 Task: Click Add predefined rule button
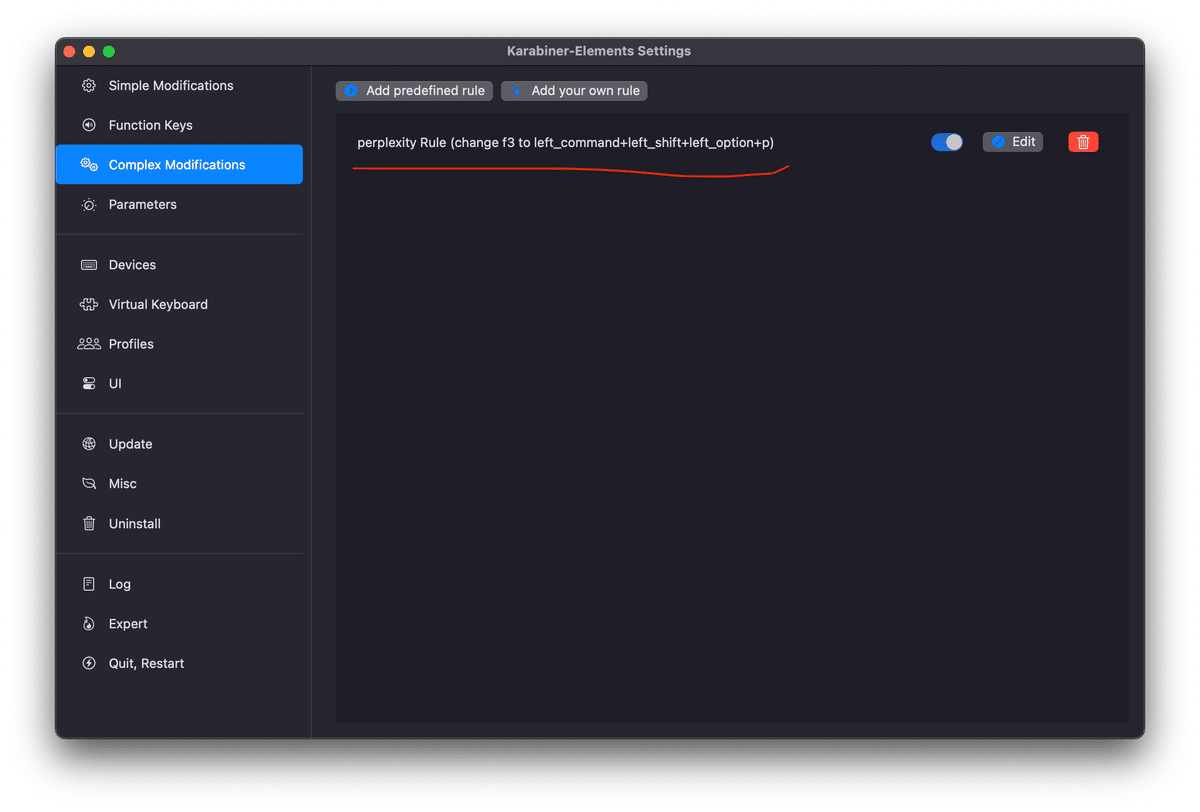(x=414, y=91)
